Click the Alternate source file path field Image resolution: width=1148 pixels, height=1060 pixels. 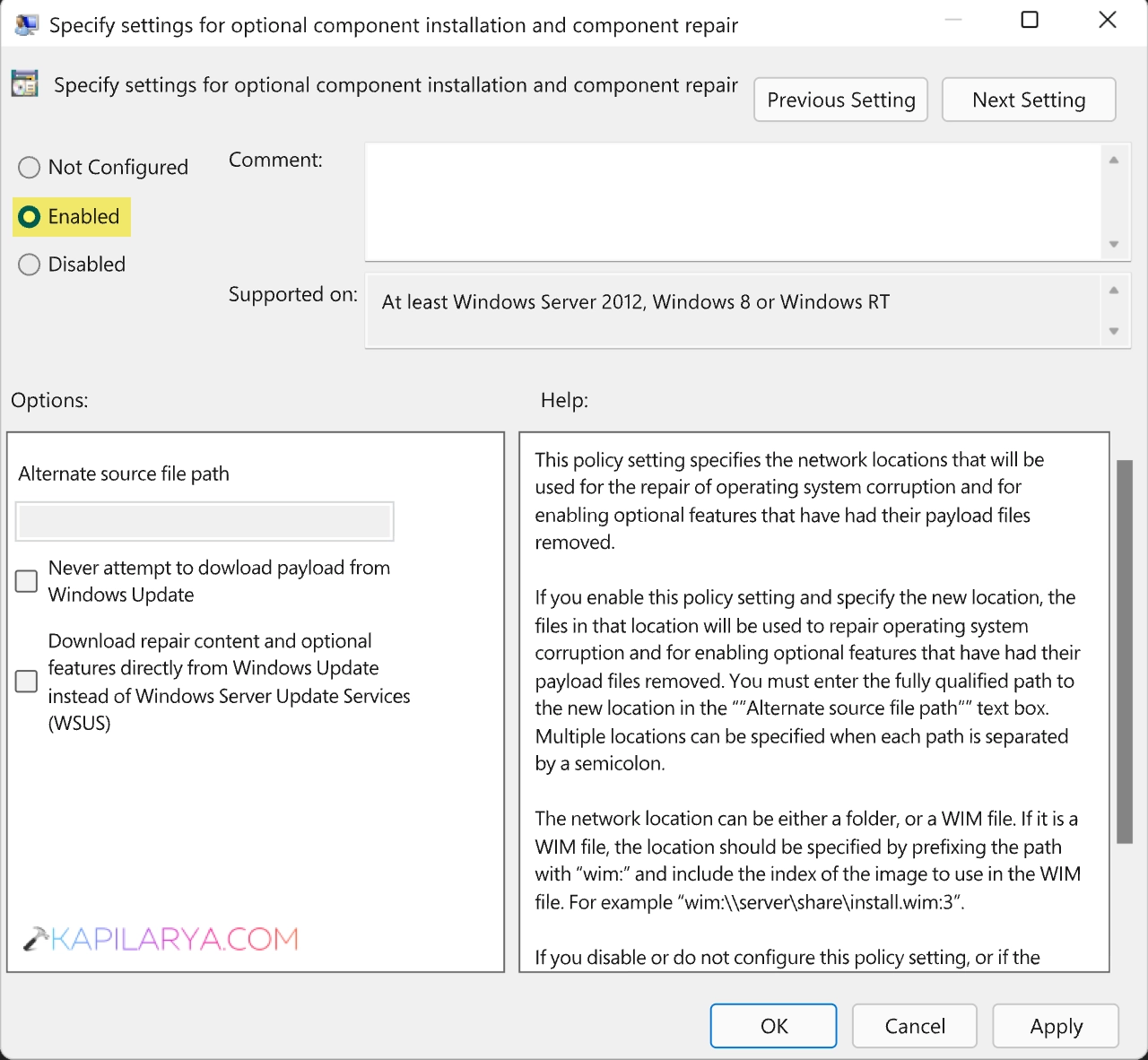point(204,521)
